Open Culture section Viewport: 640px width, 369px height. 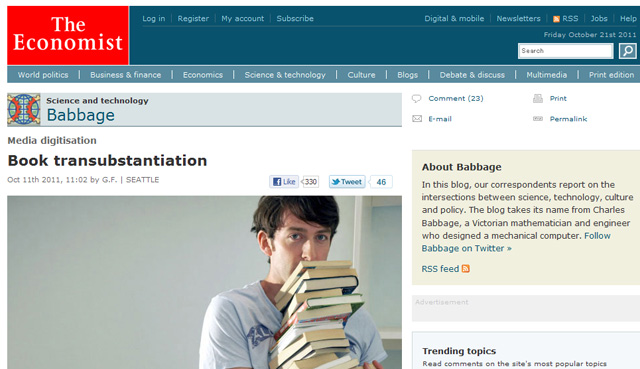(361, 75)
